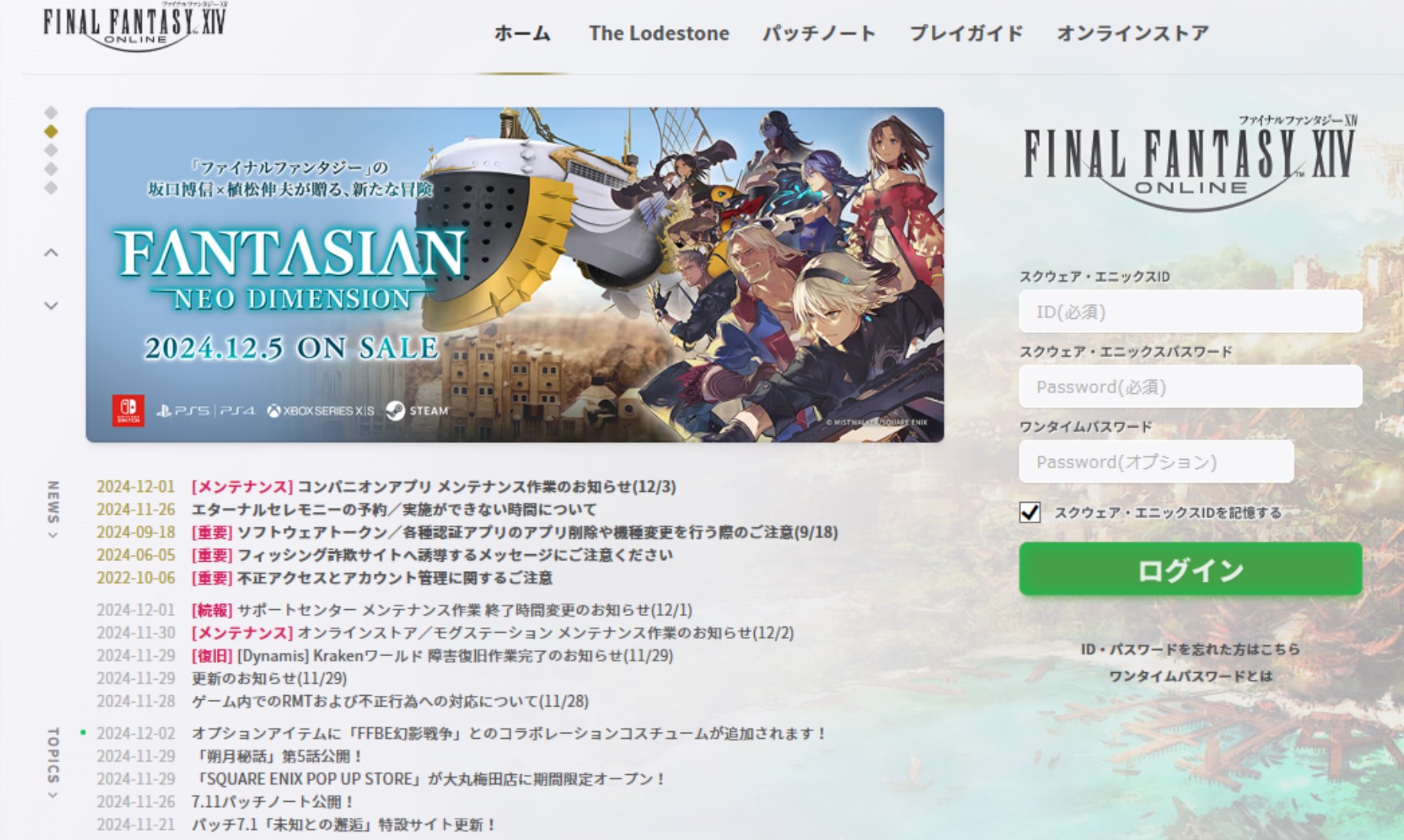Expand the TOPICS section side label
Image resolution: width=1404 pixels, height=840 pixels.
point(53,763)
